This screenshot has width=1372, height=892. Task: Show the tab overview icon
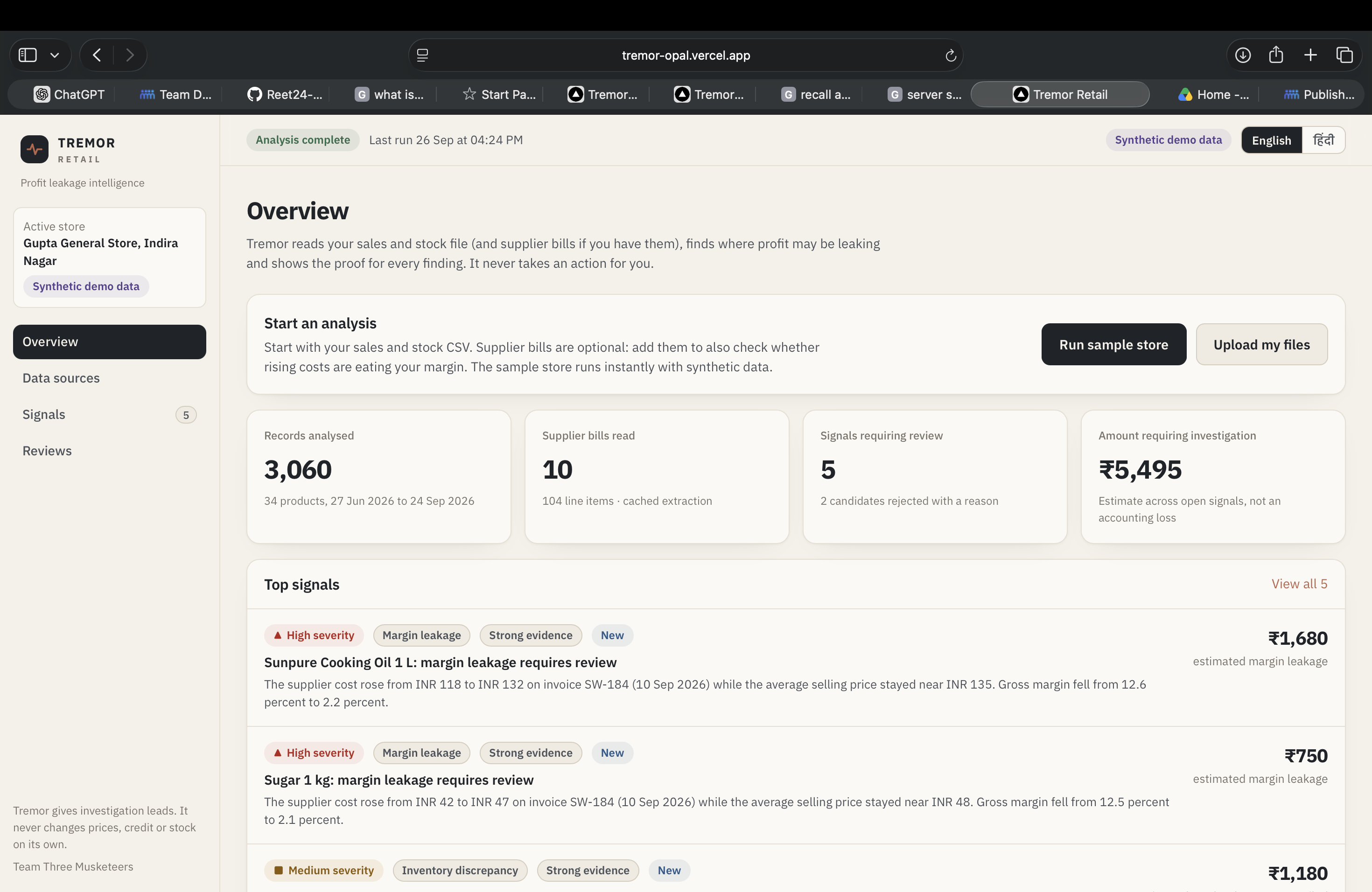[x=1344, y=55]
